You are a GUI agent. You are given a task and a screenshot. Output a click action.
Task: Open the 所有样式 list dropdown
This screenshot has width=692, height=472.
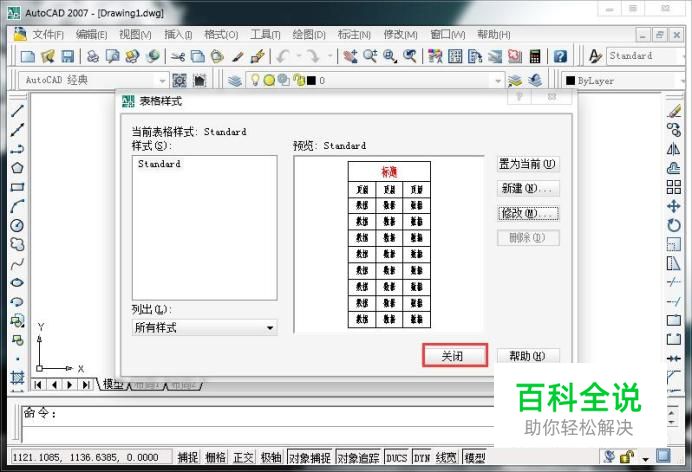[x=204, y=328]
